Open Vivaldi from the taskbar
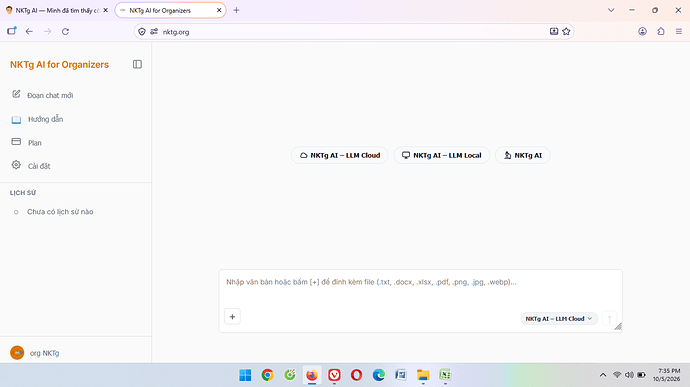 point(334,375)
